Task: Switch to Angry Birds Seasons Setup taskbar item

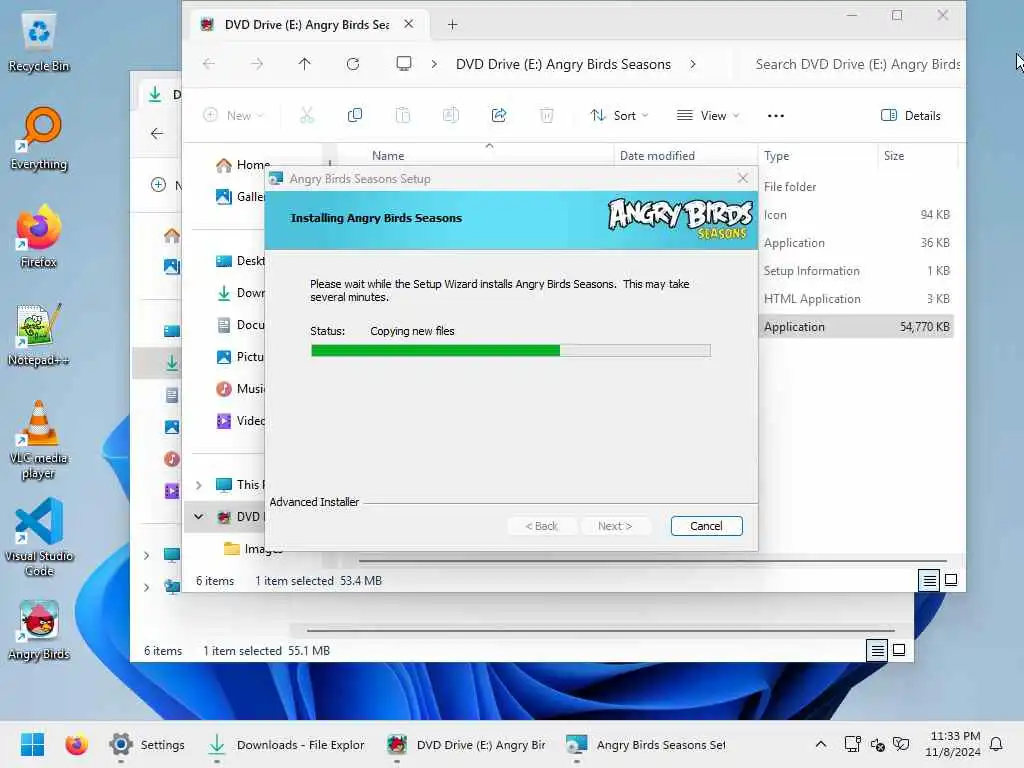Action: 647,744
